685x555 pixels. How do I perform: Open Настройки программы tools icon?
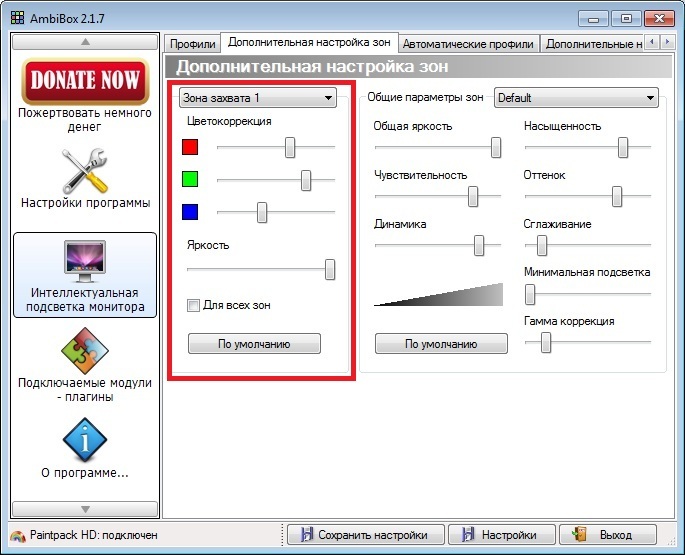[x=85, y=171]
